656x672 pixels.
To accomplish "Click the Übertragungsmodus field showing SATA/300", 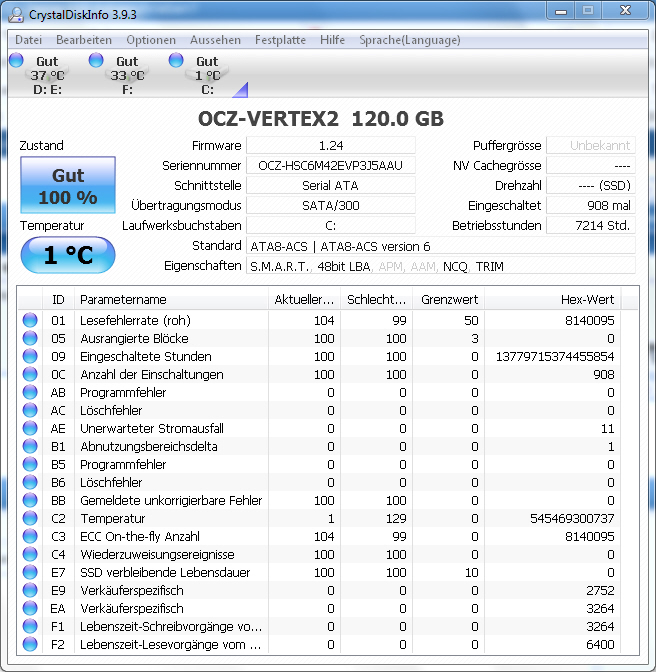I will [331, 205].
